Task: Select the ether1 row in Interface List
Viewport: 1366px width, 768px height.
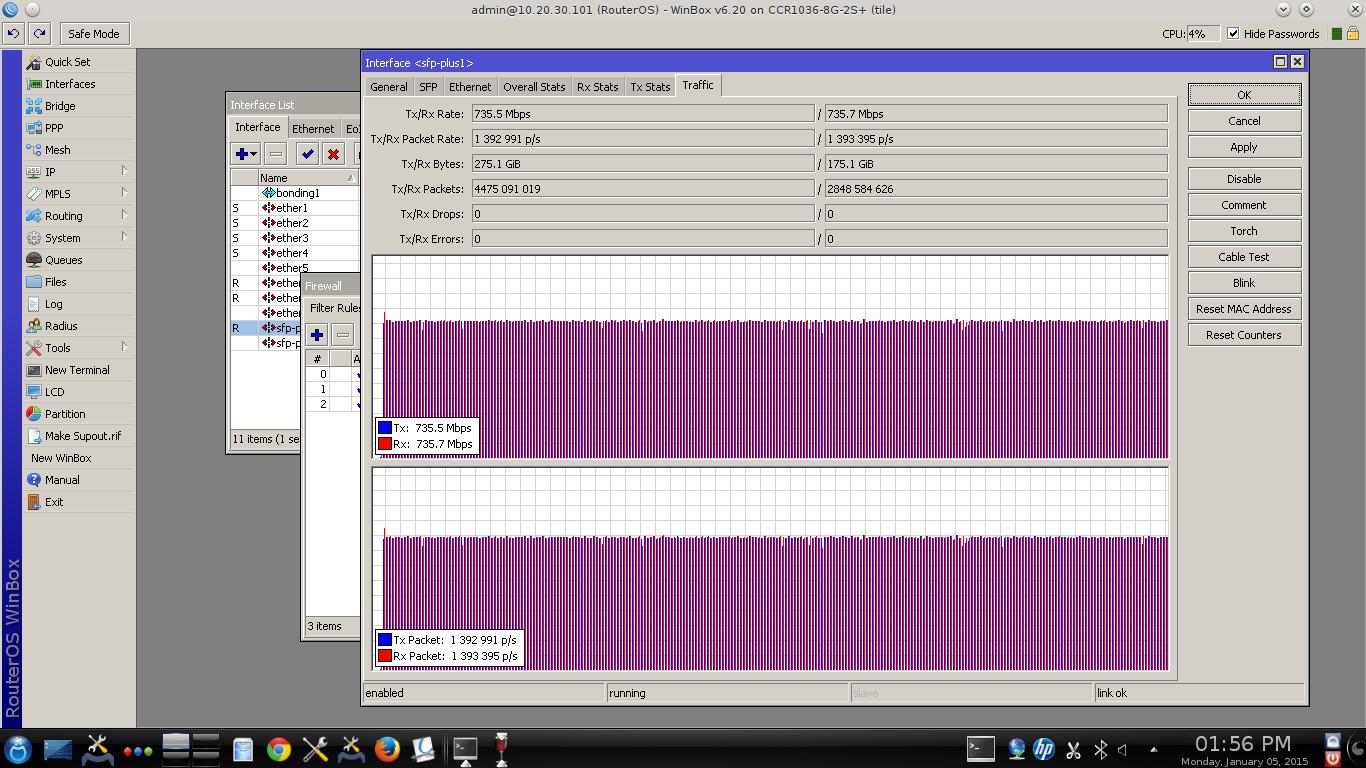Action: [292, 208]
